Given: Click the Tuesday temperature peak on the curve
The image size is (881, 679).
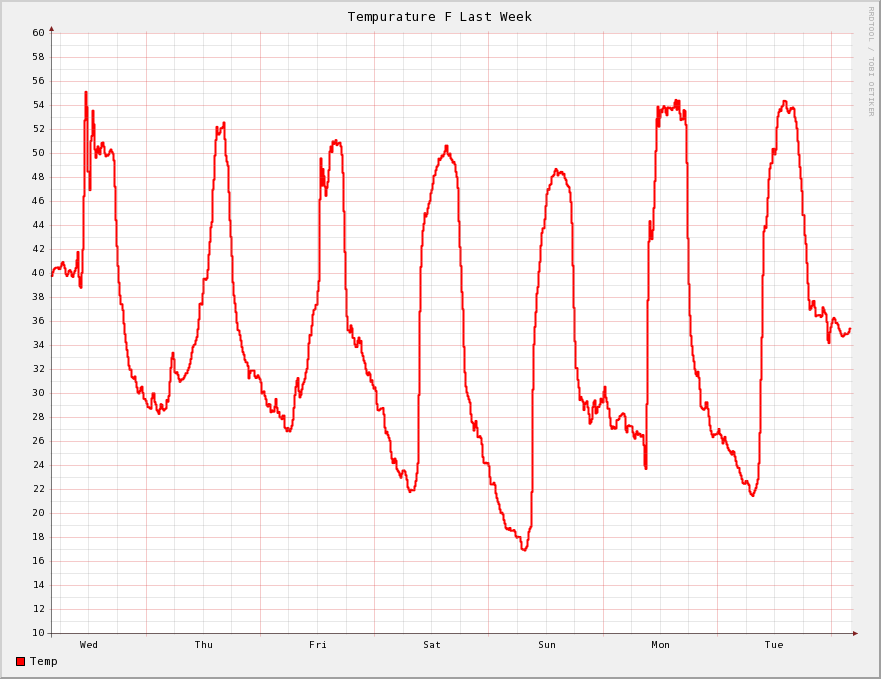Looking at the screenshot, I should pos(784,102).
